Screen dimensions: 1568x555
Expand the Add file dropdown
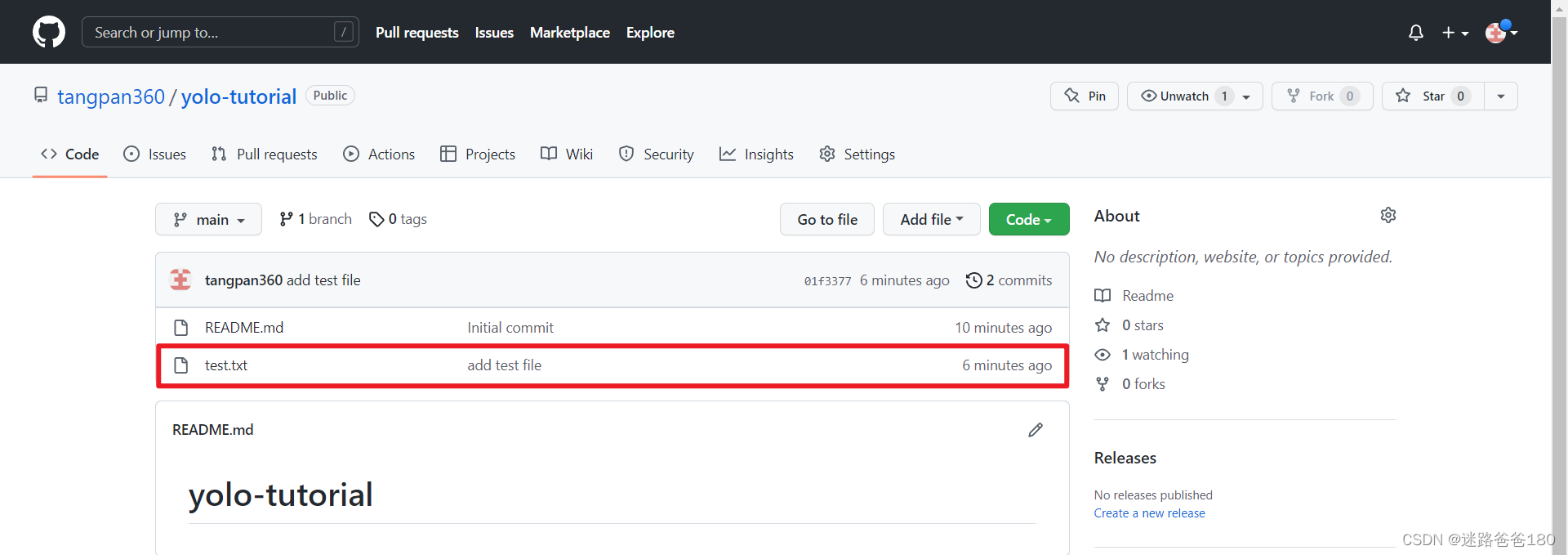931,219
